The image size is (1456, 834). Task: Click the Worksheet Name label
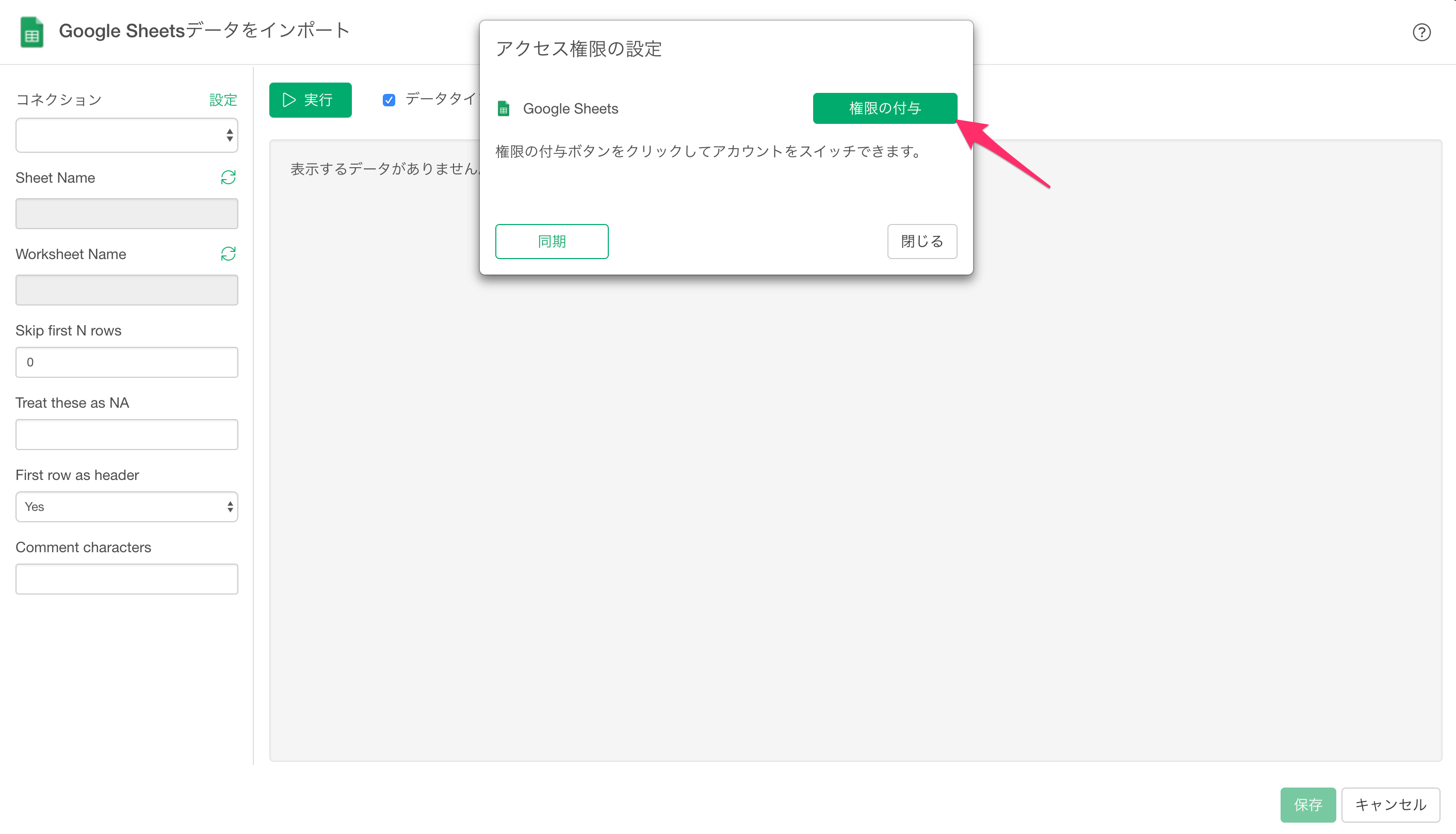pos(70,254)
